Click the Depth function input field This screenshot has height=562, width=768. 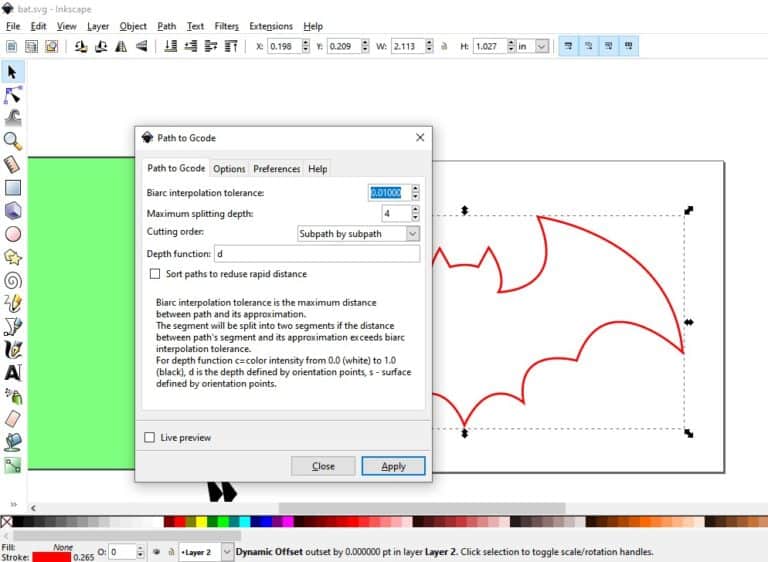317,254
